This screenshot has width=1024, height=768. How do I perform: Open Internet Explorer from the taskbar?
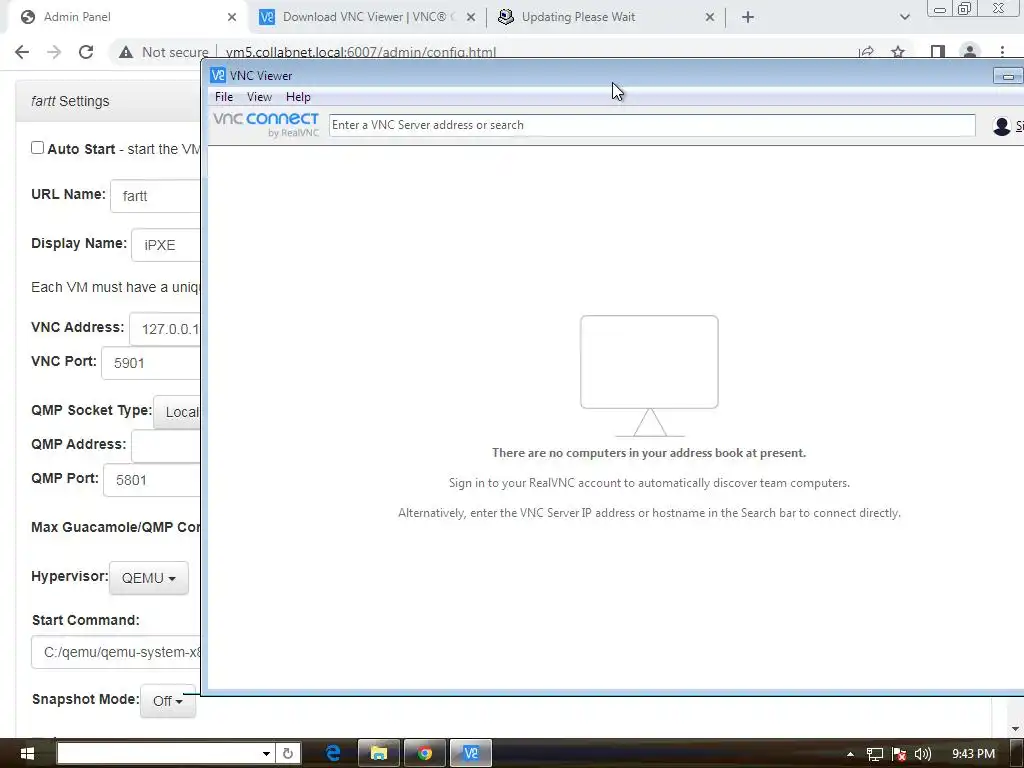(x=333, y=753)
